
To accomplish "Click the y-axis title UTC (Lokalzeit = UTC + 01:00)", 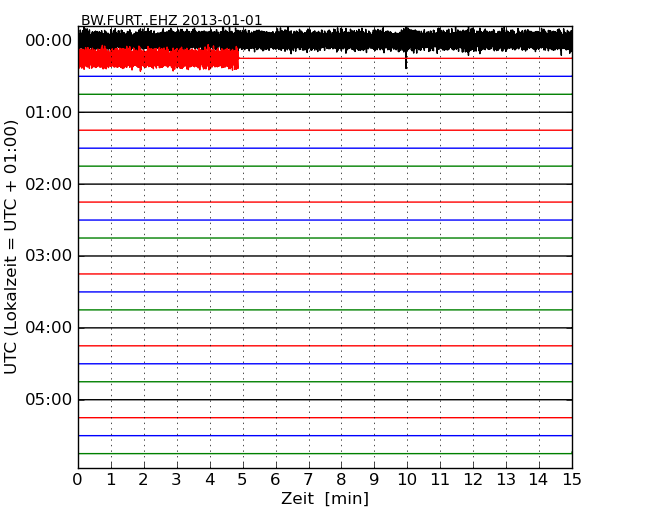I will coord(10,248).
